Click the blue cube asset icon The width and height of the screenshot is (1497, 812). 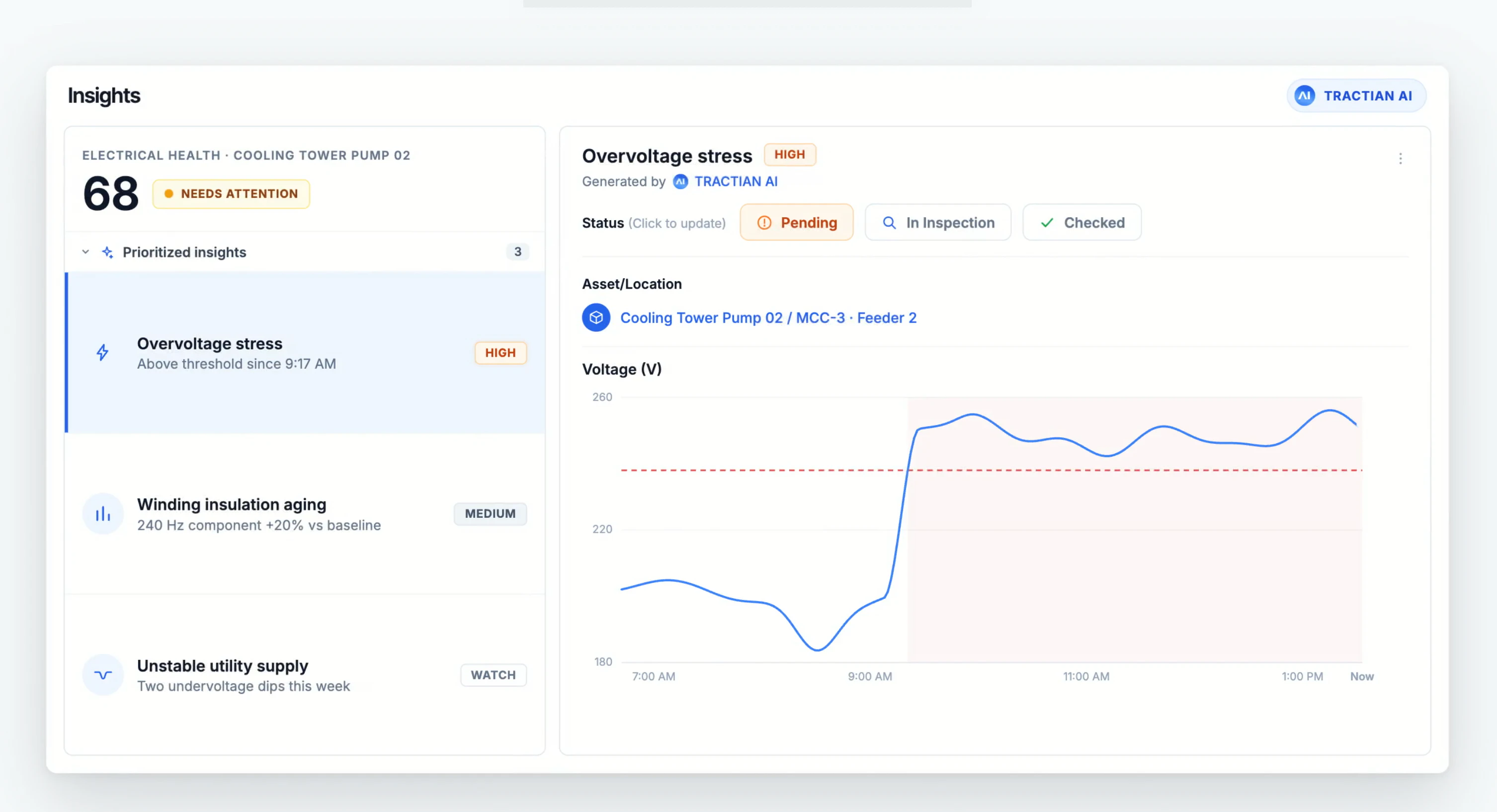595,318
